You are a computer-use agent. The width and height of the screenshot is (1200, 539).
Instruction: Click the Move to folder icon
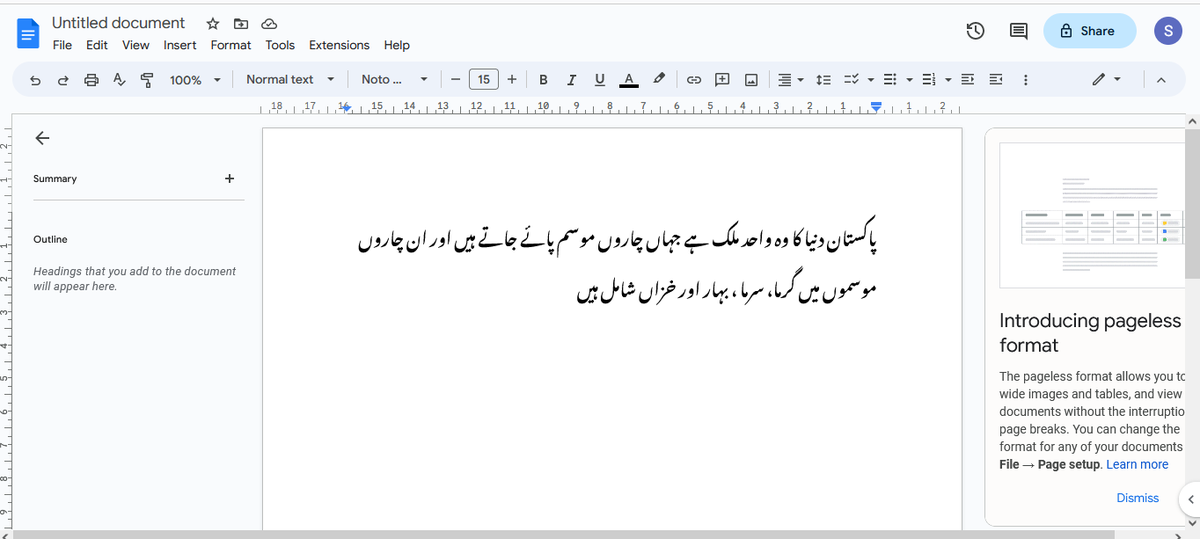241,23
